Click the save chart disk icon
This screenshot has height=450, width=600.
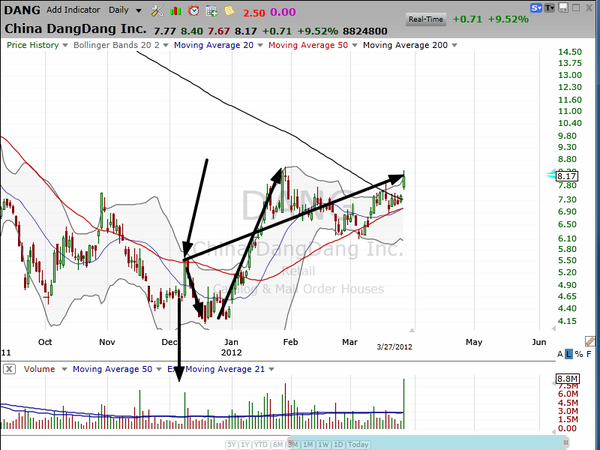[x=563, y=7]
